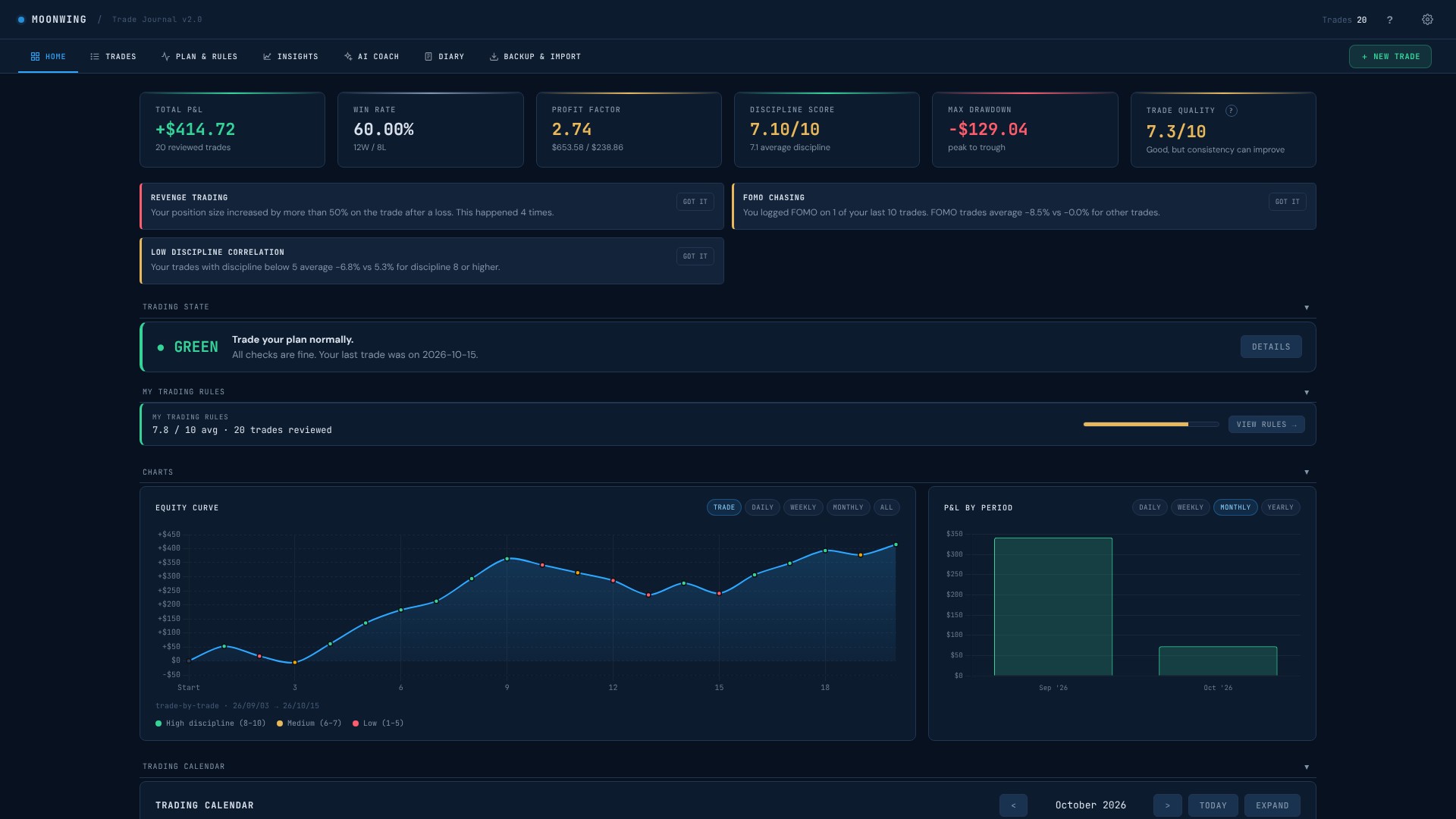
Task: Open the Trades tab label
Action: pos(121,57)
